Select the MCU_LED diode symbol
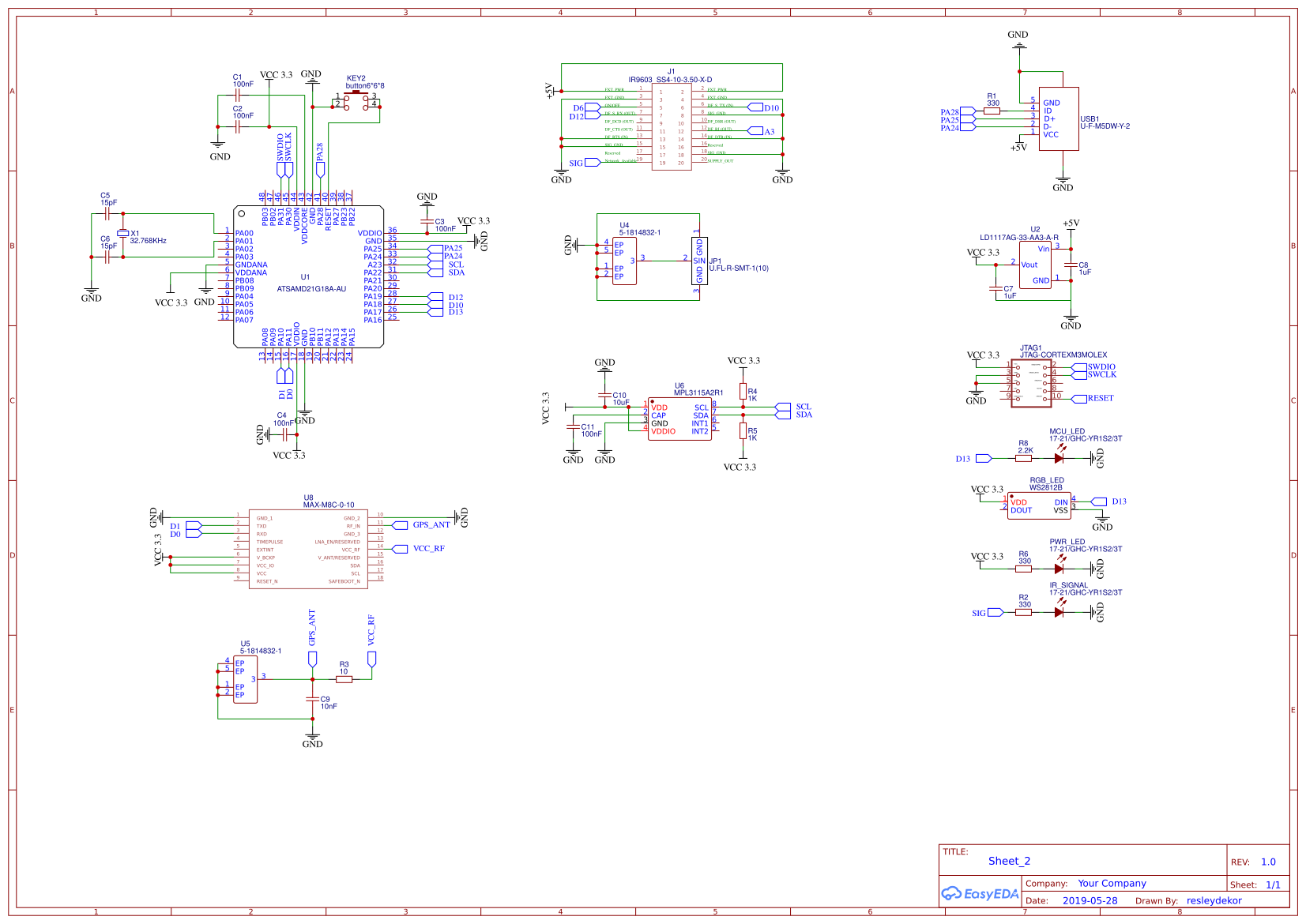The height and width of the screenshot is (924, 1306). click(1059, 458)
